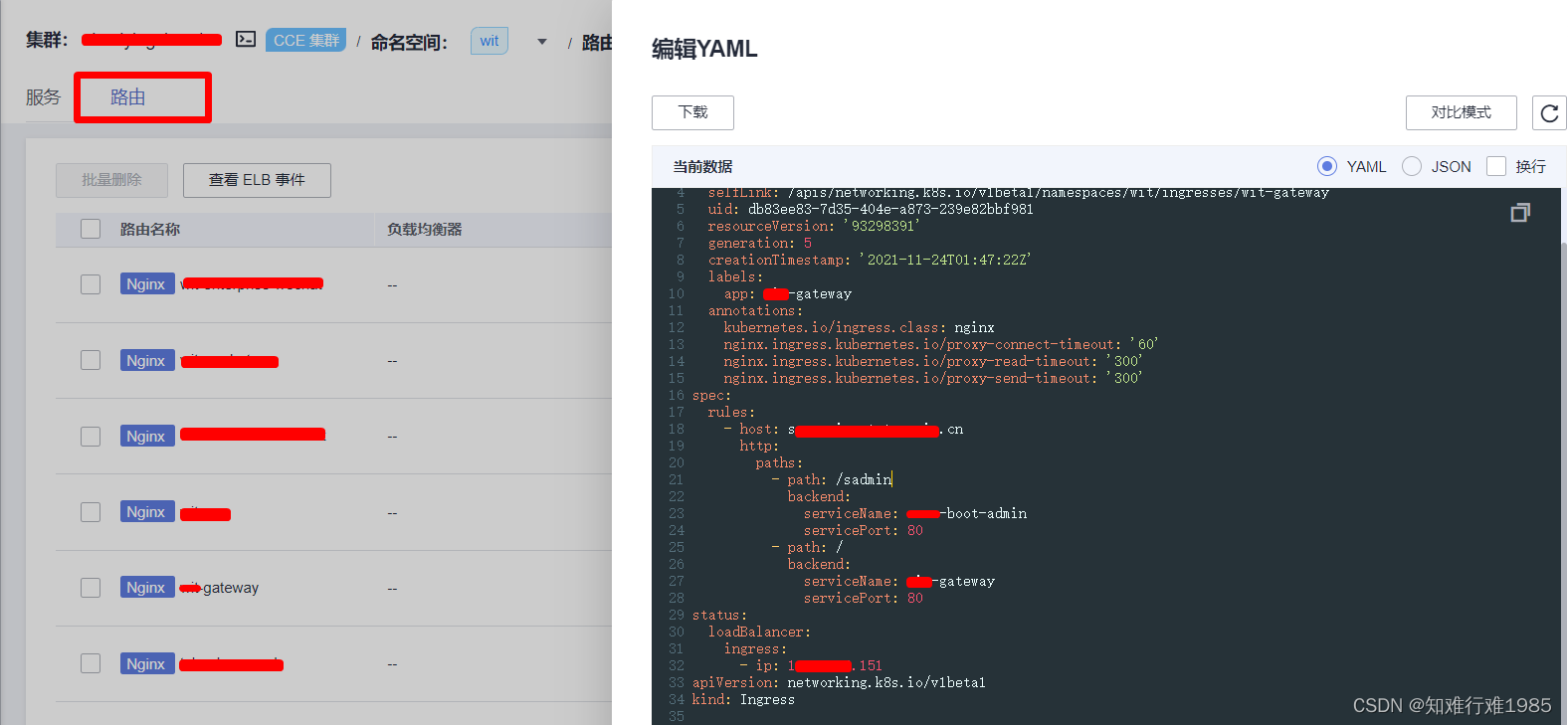Click the 下载 download button

pyautogui.click(x=692, y=112)
